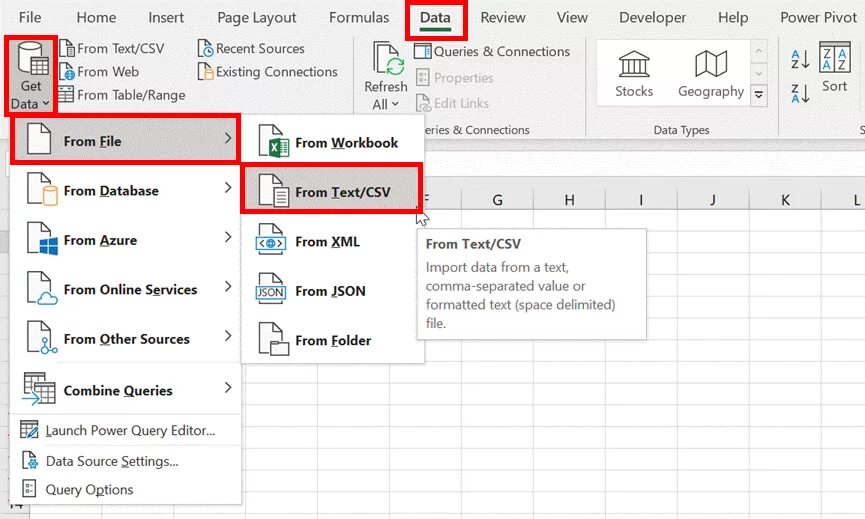Viewport: 865px width, 519px height.
Task: Choose From XML in the submenu
Action: pyautogui.click(x=333, y=242)
